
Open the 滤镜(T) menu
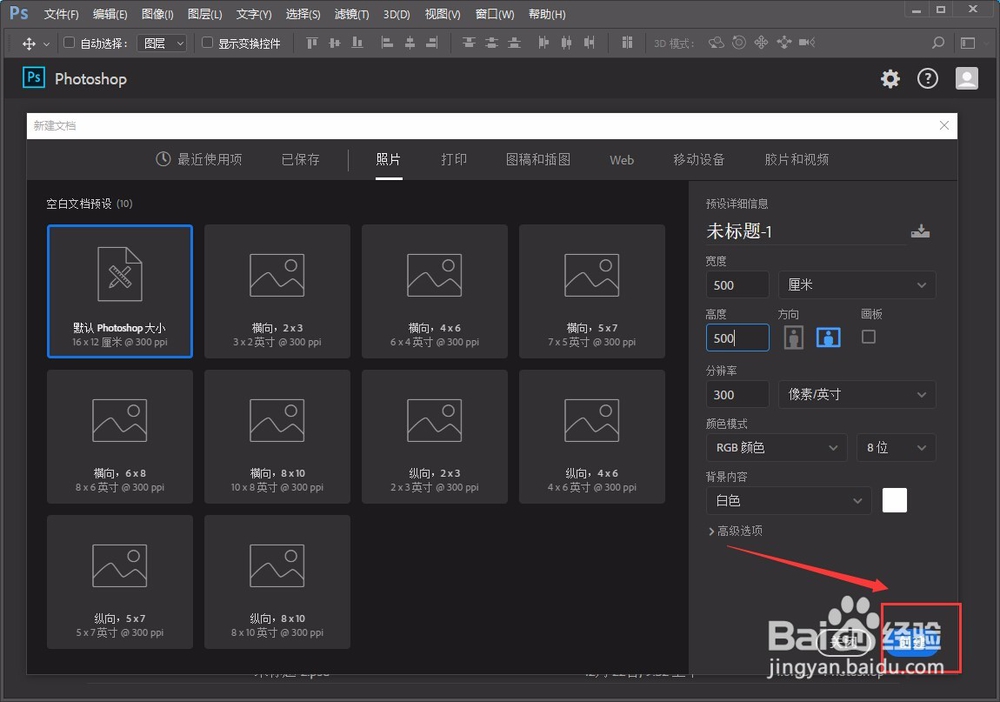[x=351, y=14]
